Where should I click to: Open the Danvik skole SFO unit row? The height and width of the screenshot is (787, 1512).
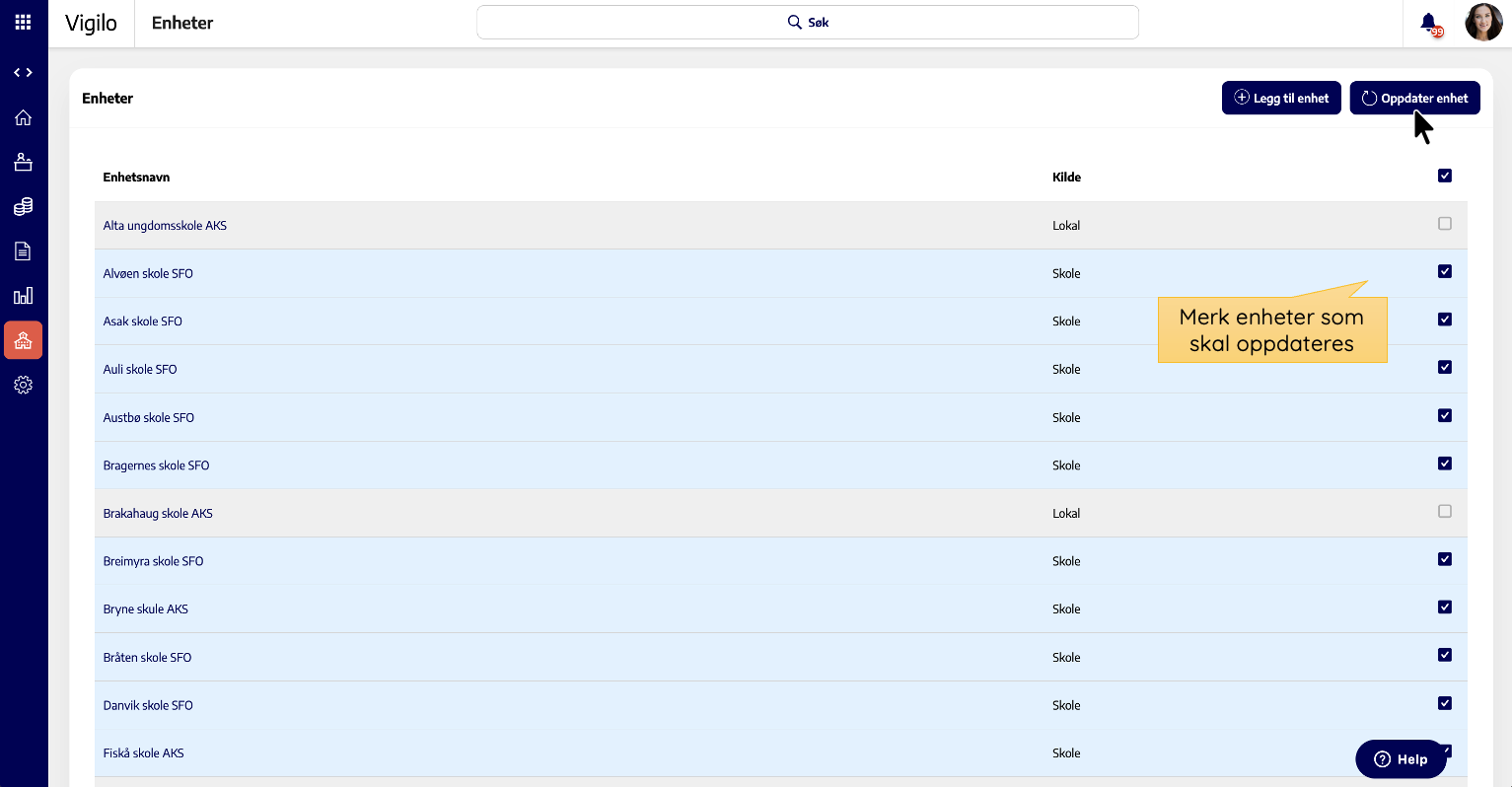148,705
